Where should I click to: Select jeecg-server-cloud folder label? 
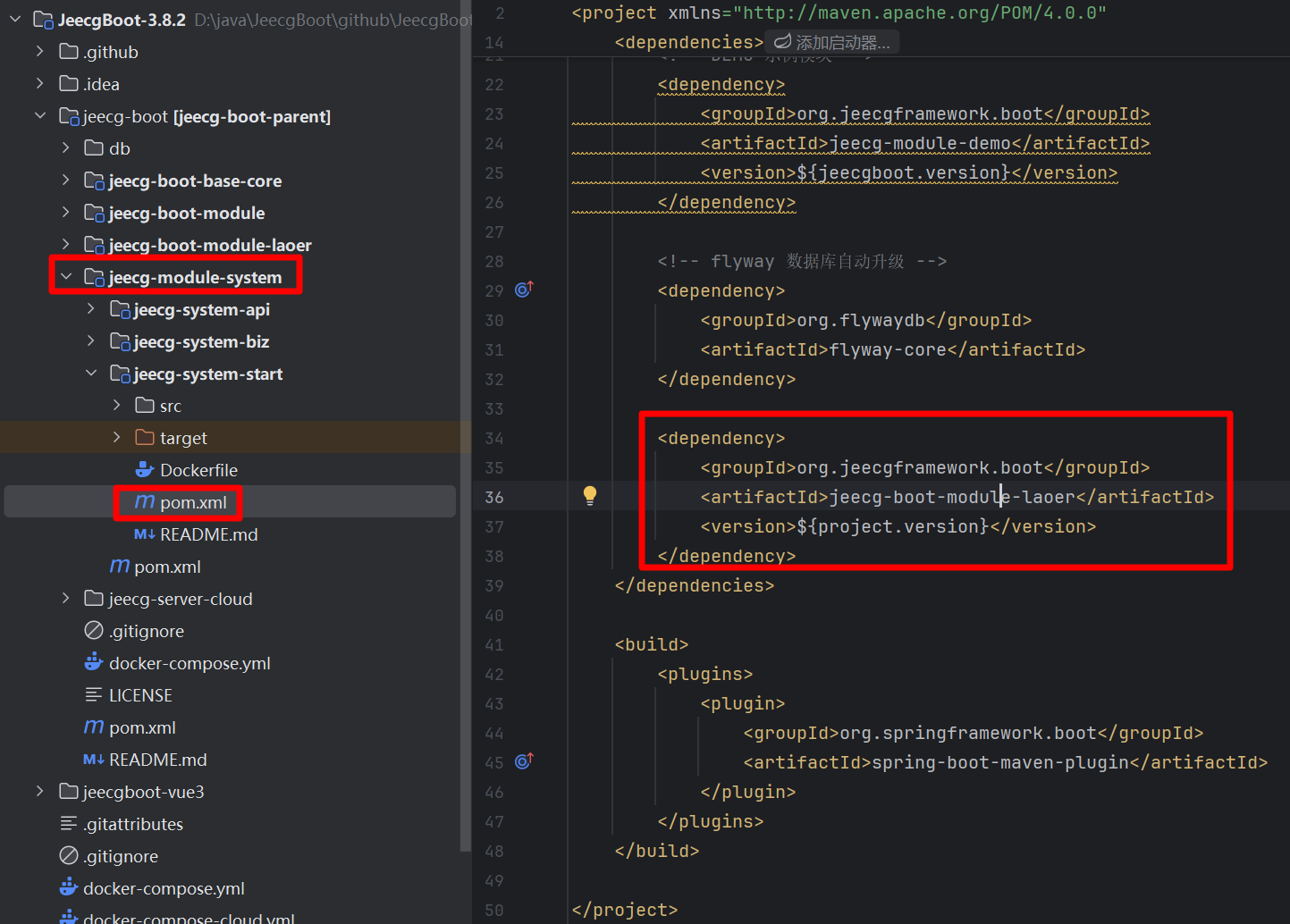181,599
